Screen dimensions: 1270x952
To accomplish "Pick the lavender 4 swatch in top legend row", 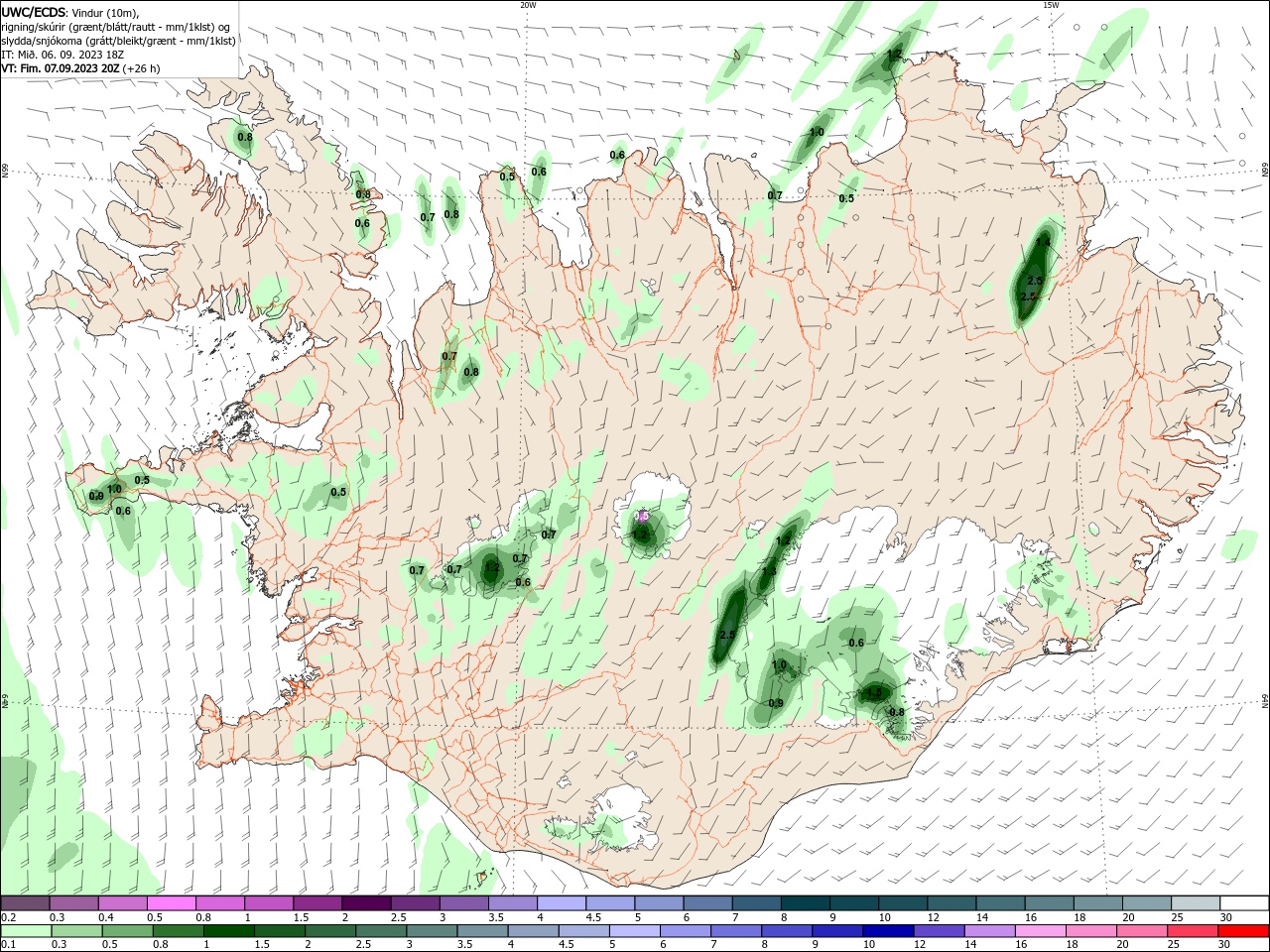I will click(x=561, y=903).
